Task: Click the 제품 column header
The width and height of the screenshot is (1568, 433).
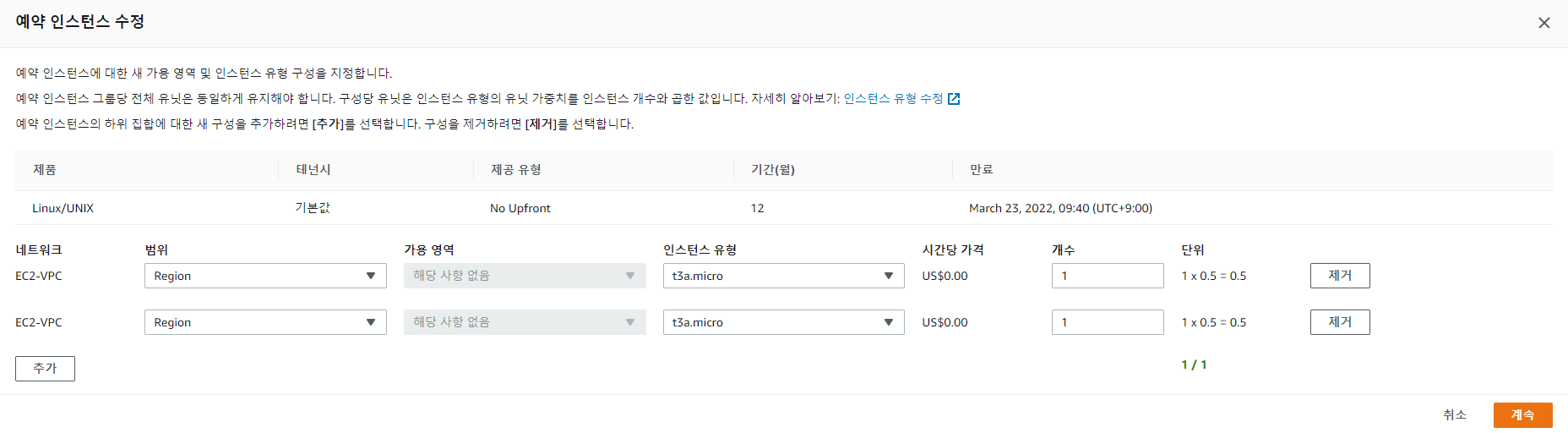Action: click(x=45, y=170)
